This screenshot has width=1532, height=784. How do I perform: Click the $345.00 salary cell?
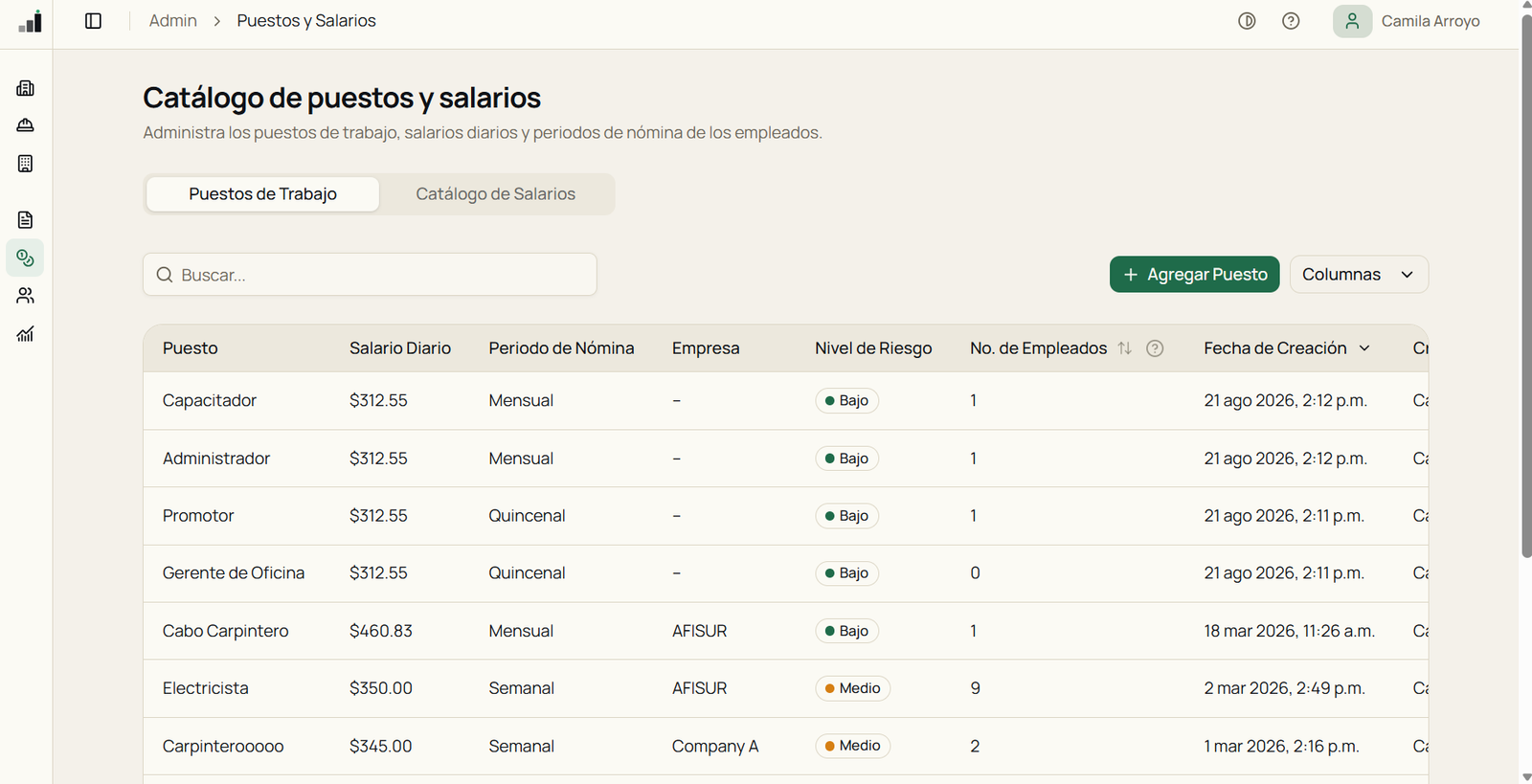[x=381, y=746]
